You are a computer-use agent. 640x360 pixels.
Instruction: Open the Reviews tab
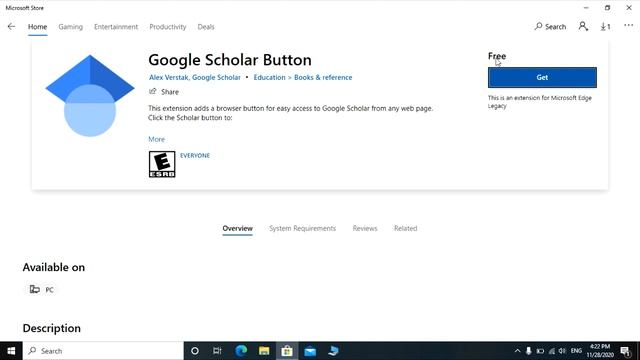pyautogui.click(x=365, y=228)
